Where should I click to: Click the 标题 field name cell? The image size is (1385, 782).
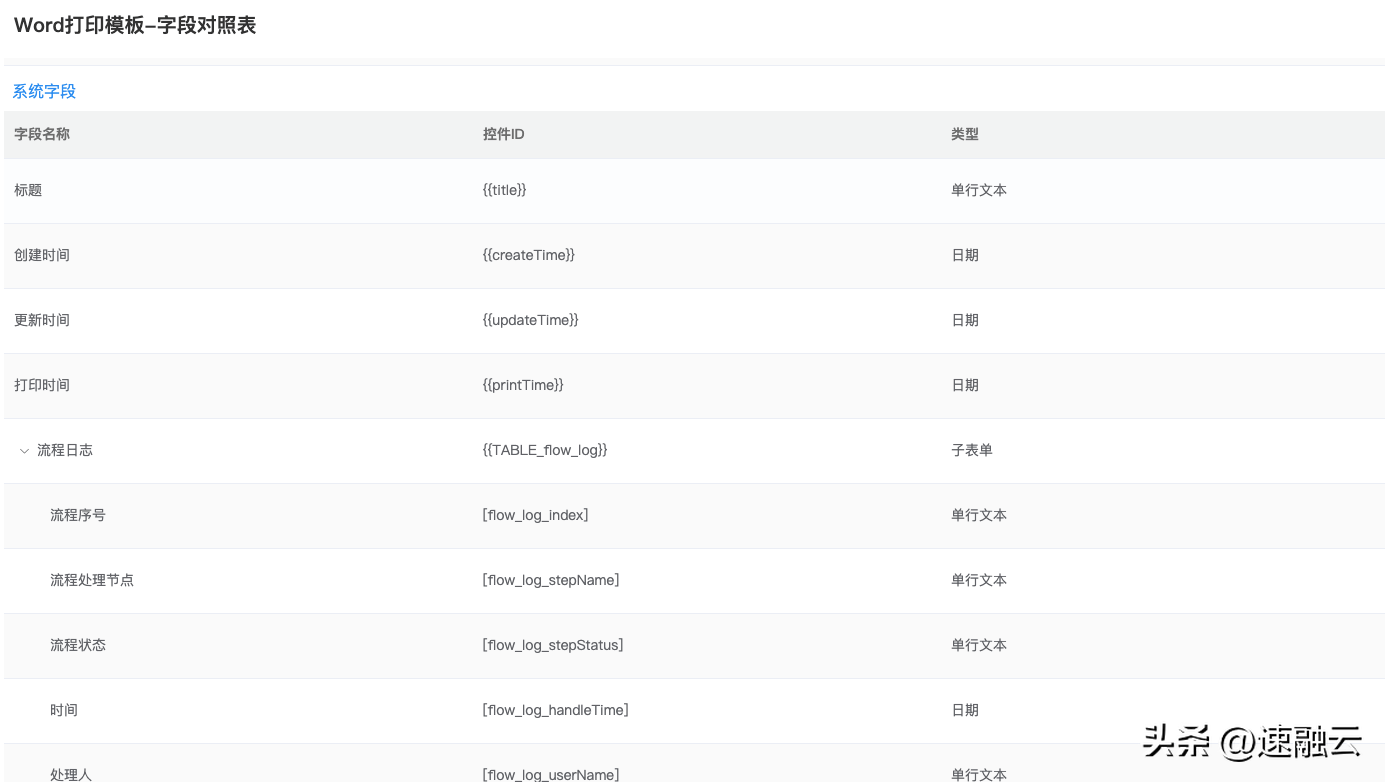[28, 190]
